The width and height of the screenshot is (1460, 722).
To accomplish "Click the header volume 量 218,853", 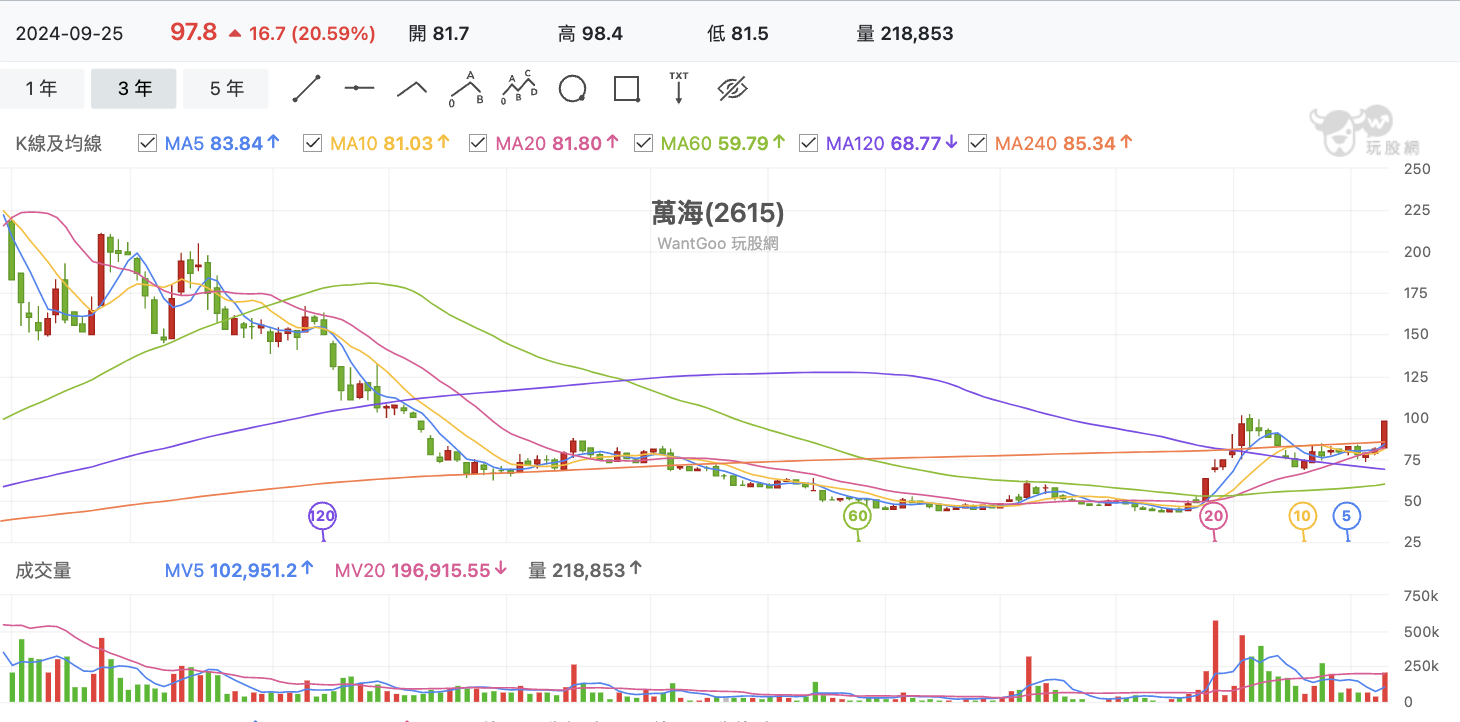I will click(x=905, y=33).
